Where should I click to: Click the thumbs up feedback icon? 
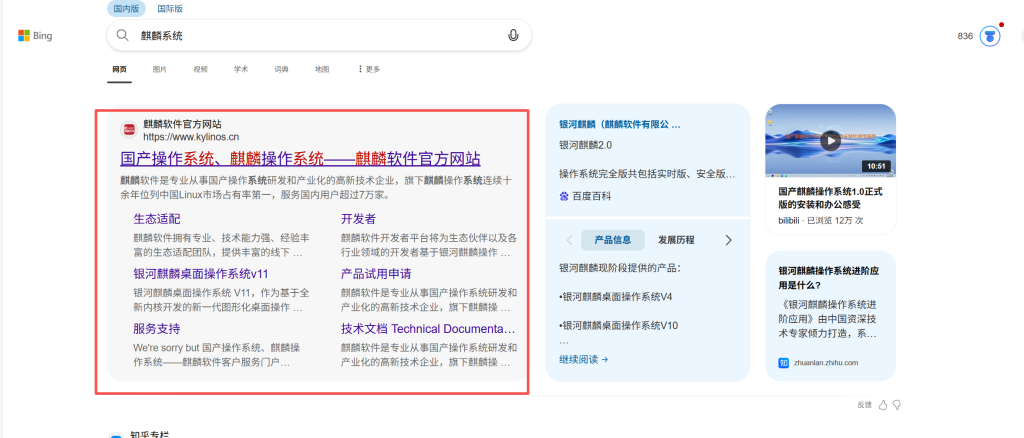882,405
